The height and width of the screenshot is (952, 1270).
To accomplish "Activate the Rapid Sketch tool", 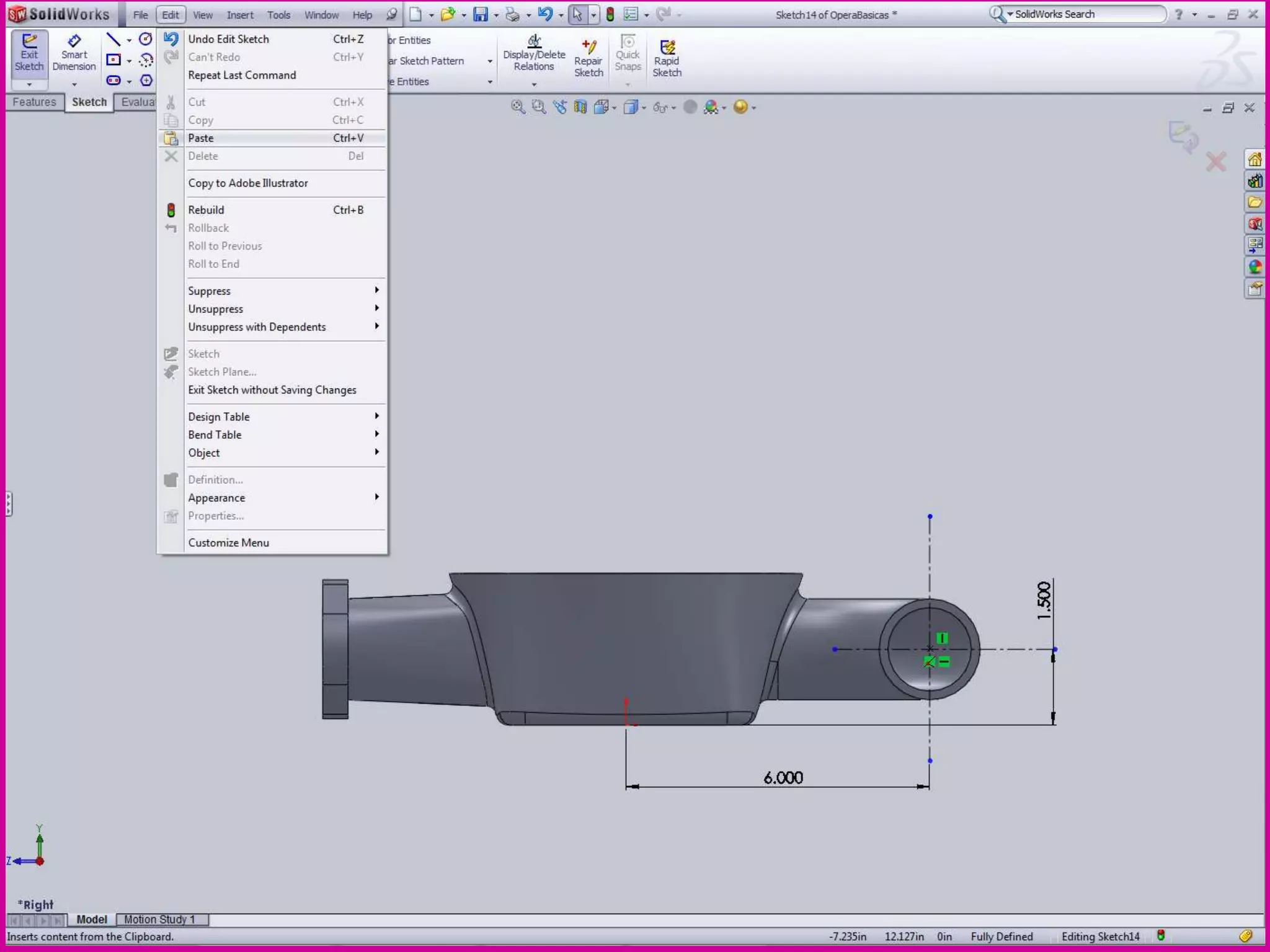I will pos(667,59).
